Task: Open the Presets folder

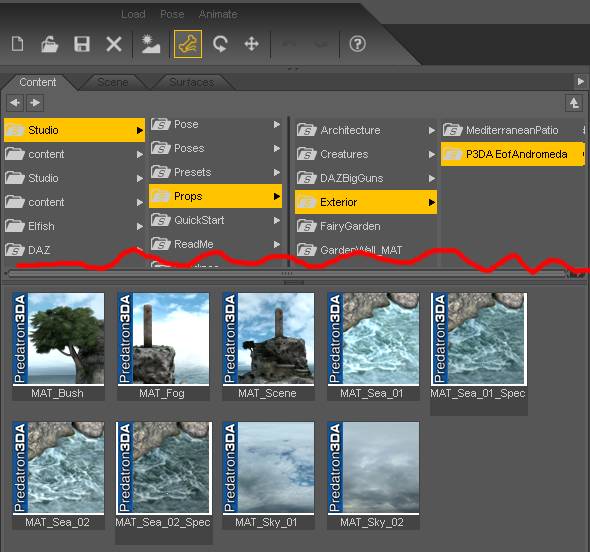Action: tap(215, 172)
